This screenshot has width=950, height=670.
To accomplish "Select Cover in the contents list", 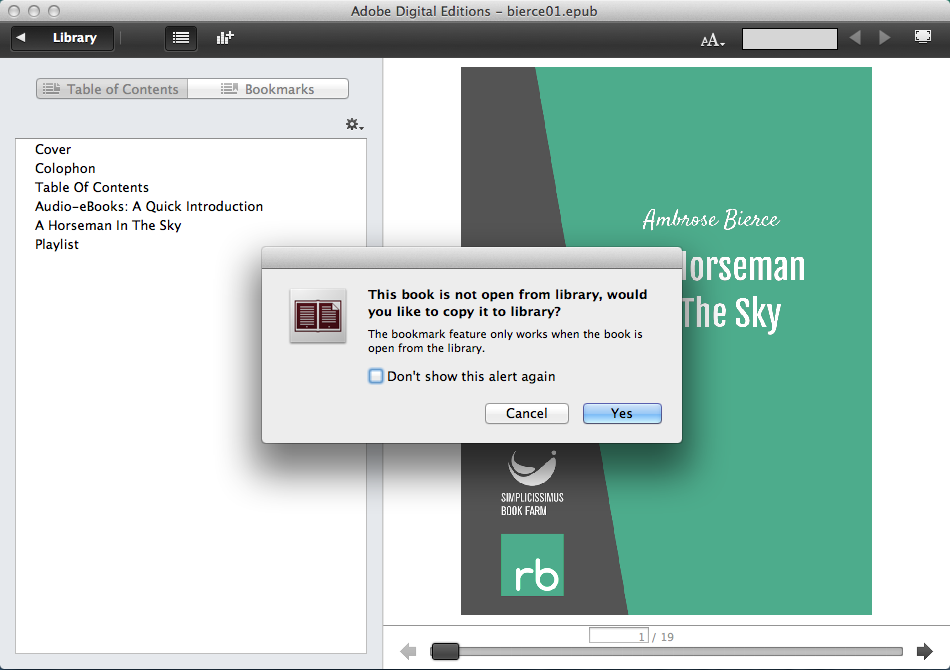I will pyautogui.click(x=53, y=149).
